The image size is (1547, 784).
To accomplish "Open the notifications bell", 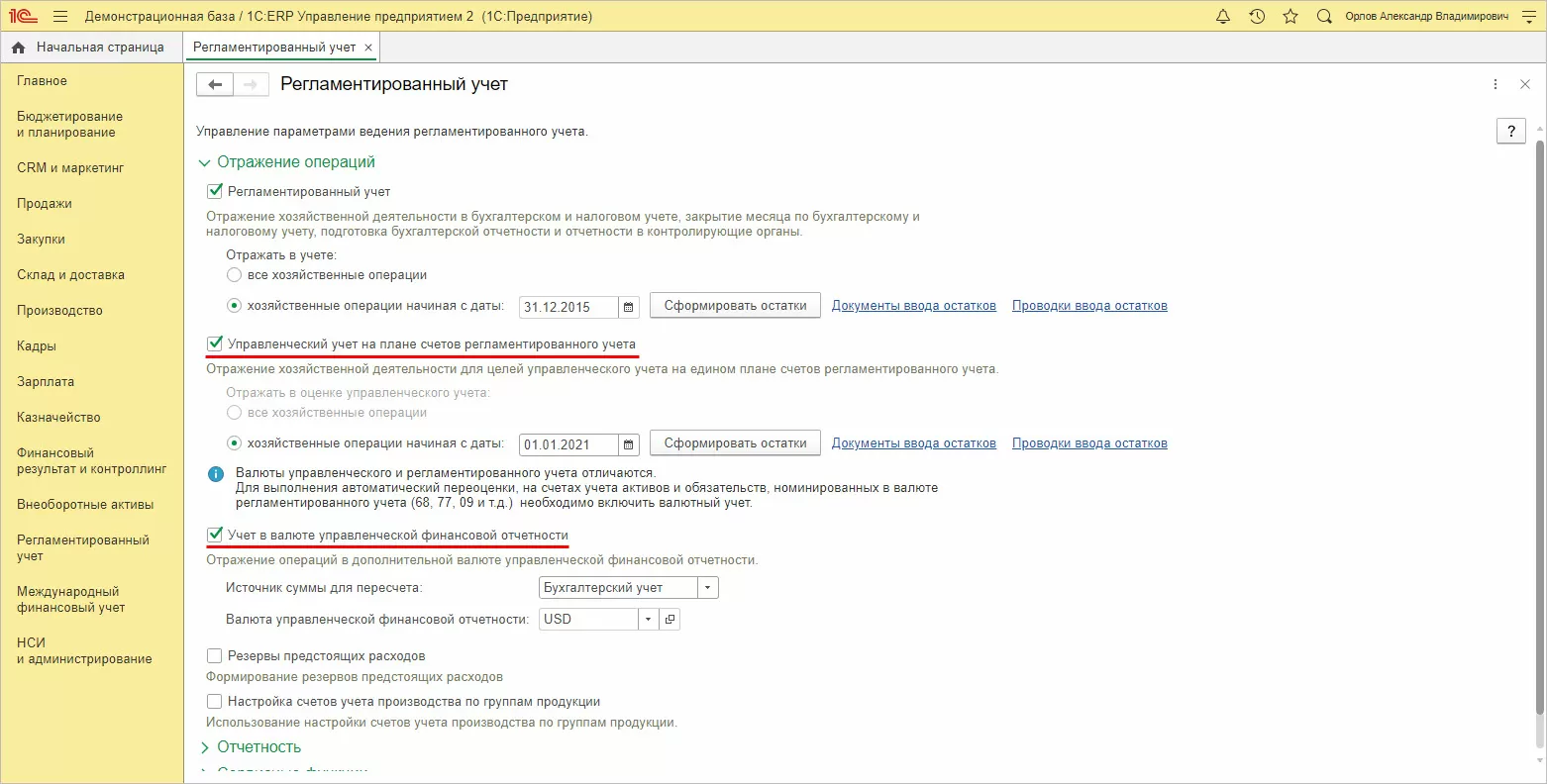I will coord(1223,17).
